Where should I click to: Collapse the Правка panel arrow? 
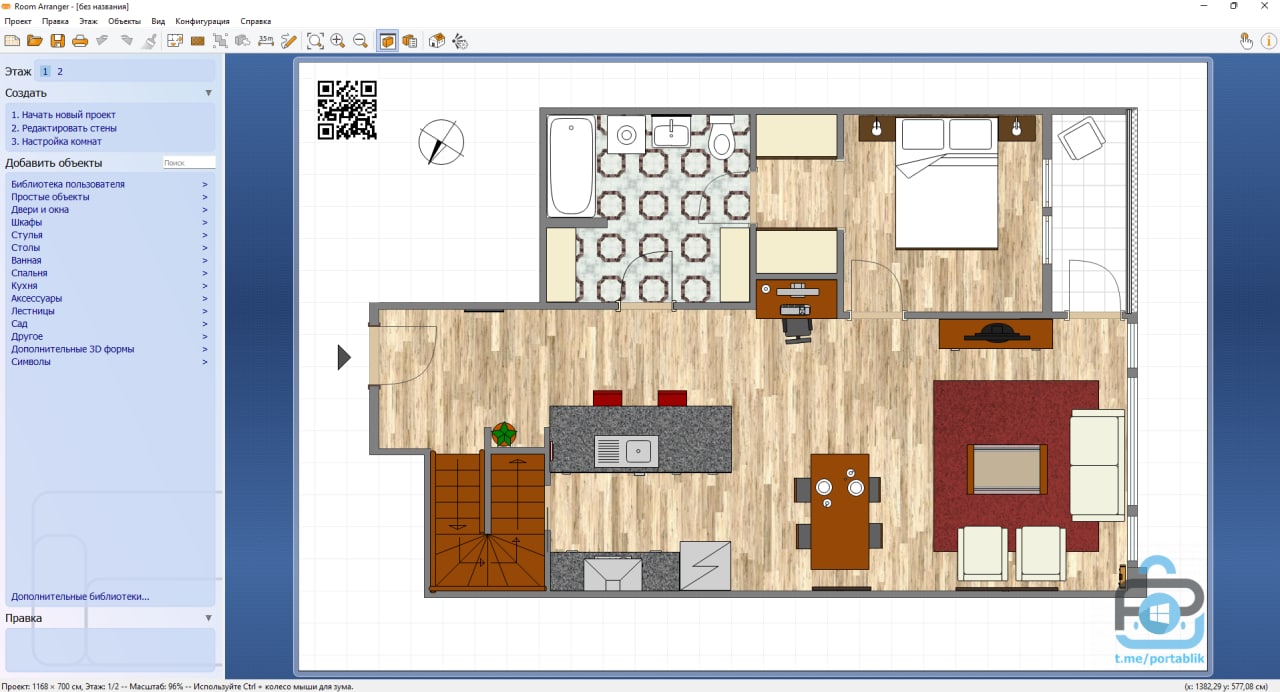tap(208, 618)
